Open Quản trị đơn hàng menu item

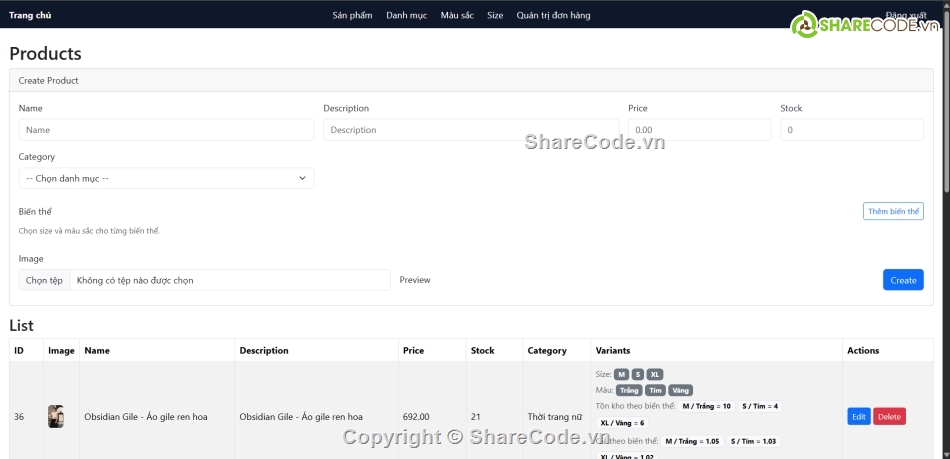[x=553, y=15]
